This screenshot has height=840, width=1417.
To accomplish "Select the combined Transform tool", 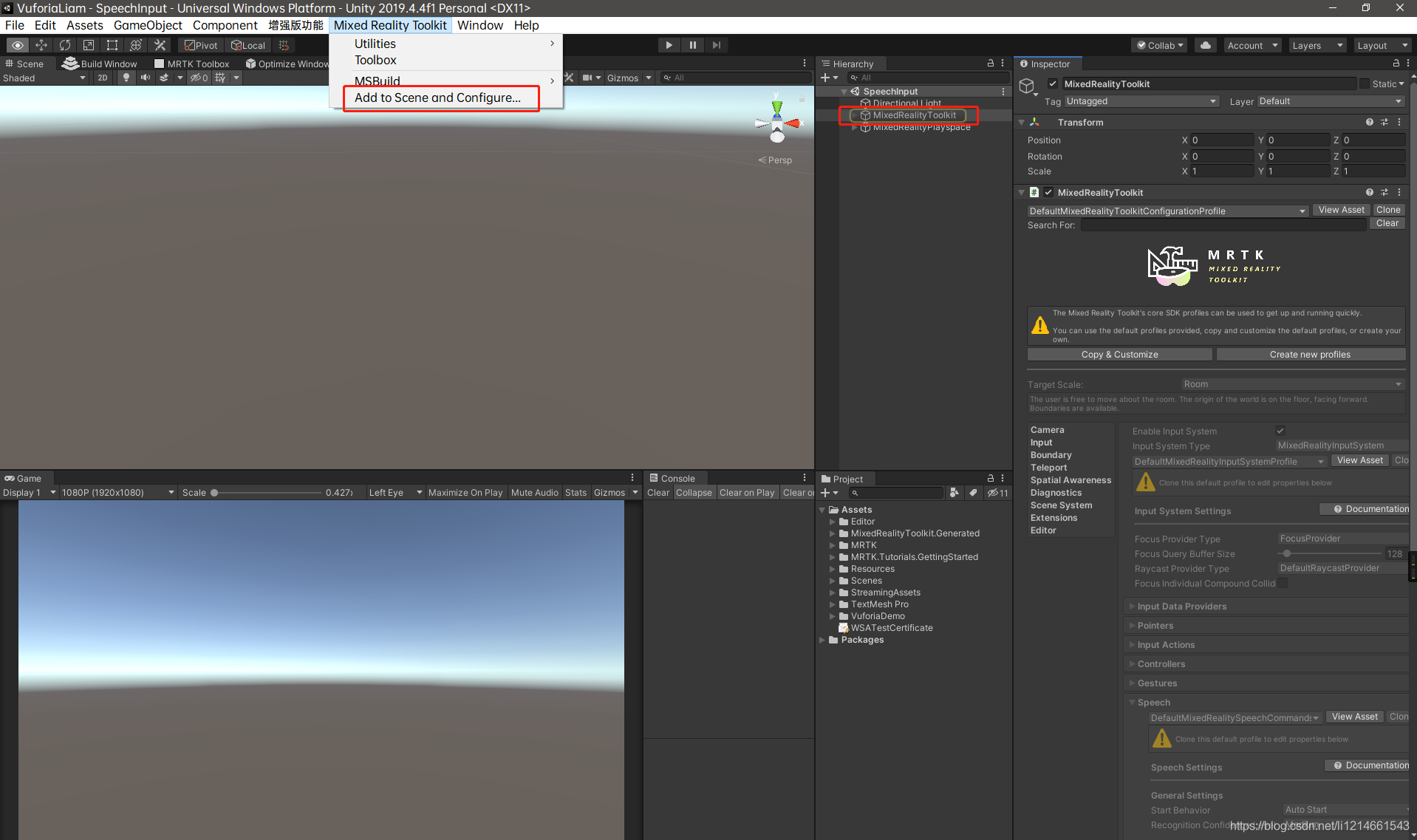I will click(x=136, y=45).
